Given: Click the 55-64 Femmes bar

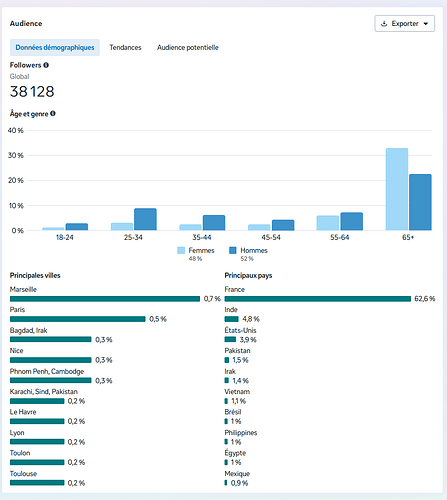Looking at the screenshot, I should click(328, 223).
